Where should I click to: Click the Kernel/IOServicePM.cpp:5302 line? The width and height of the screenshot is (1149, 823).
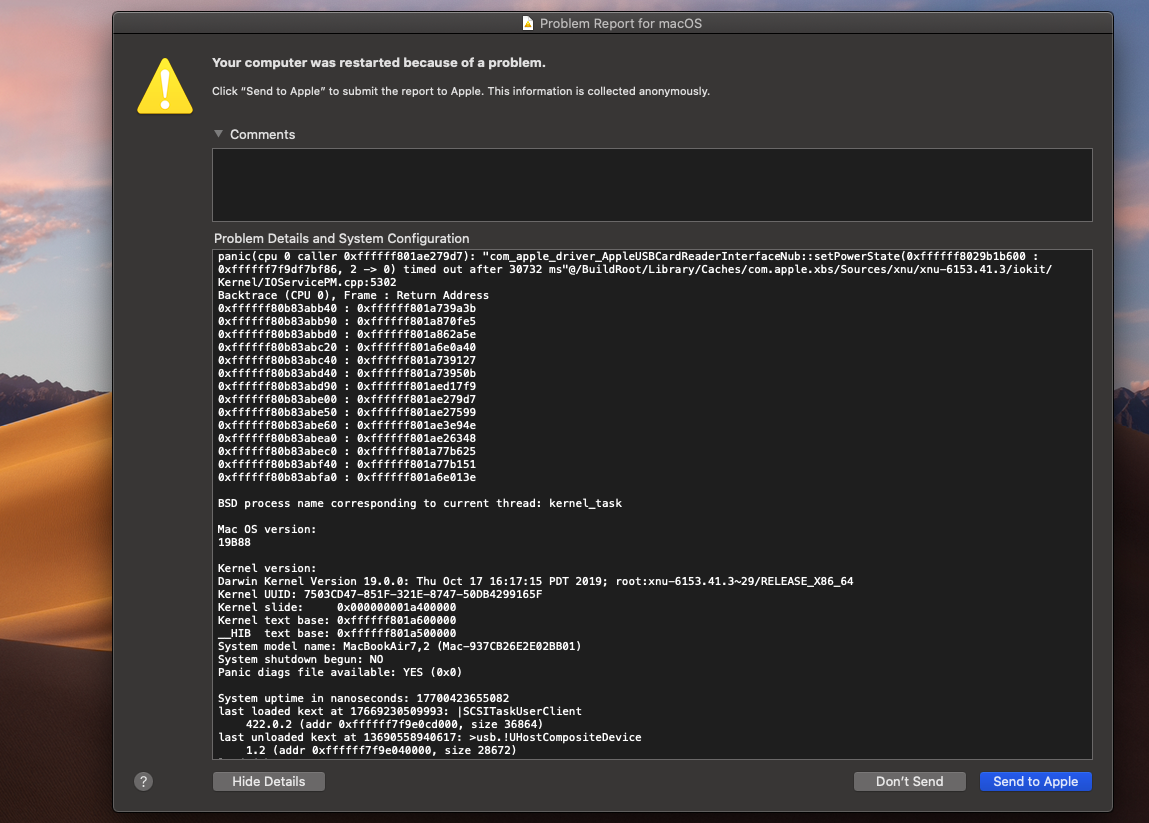coord(307,282)
